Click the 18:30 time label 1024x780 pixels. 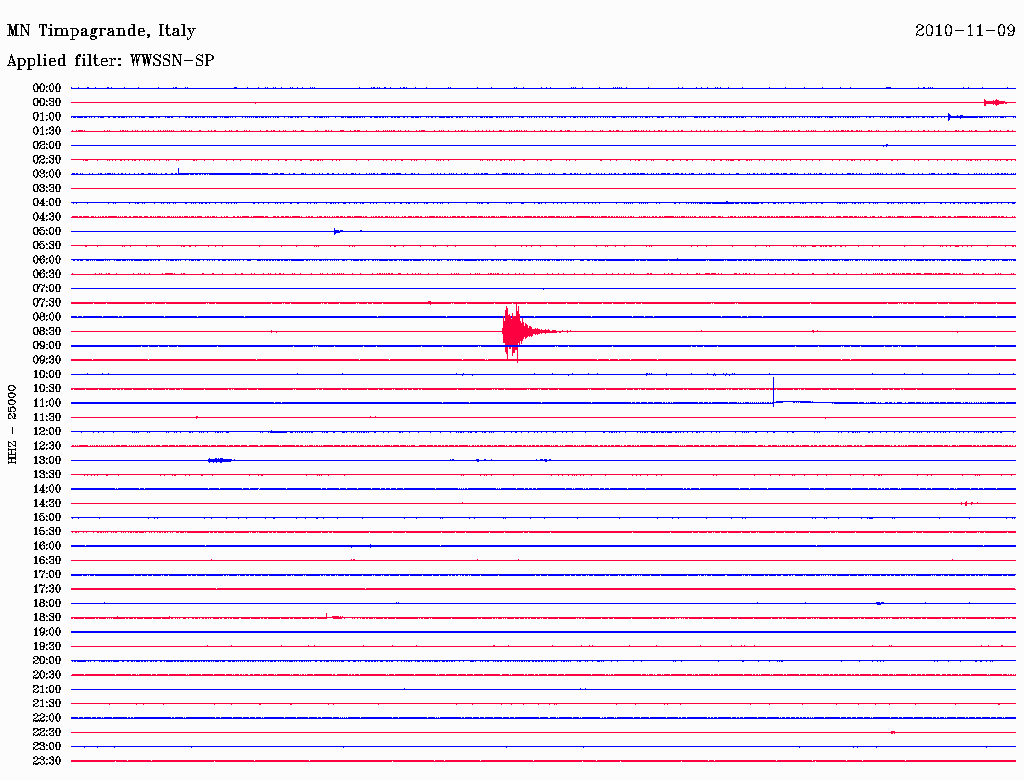click(47, 618)
